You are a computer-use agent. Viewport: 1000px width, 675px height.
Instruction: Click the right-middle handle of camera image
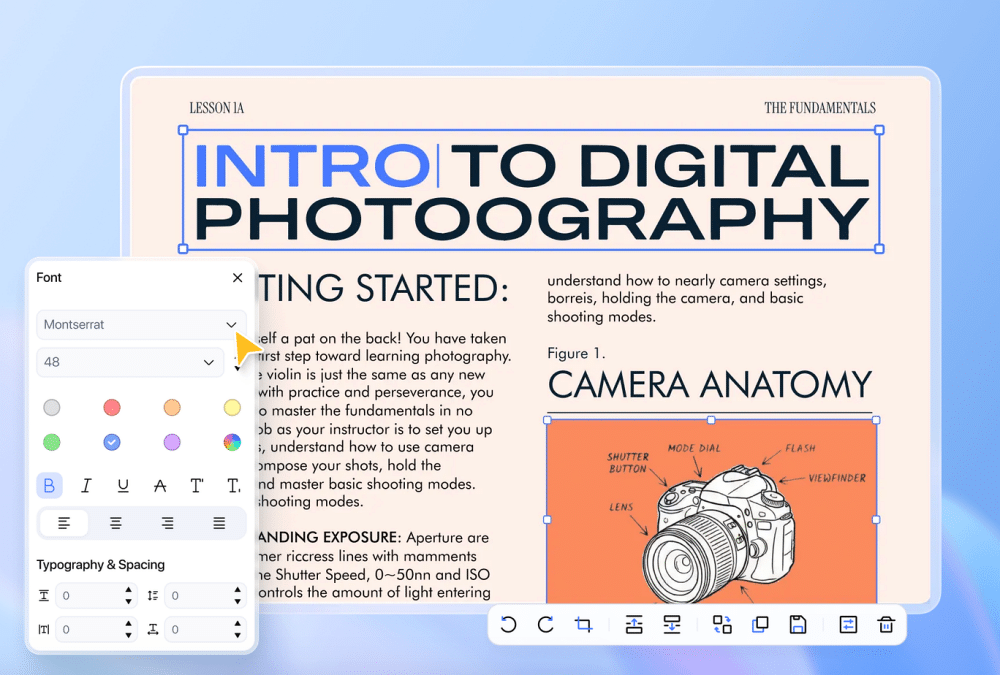(x=876, y=520)
